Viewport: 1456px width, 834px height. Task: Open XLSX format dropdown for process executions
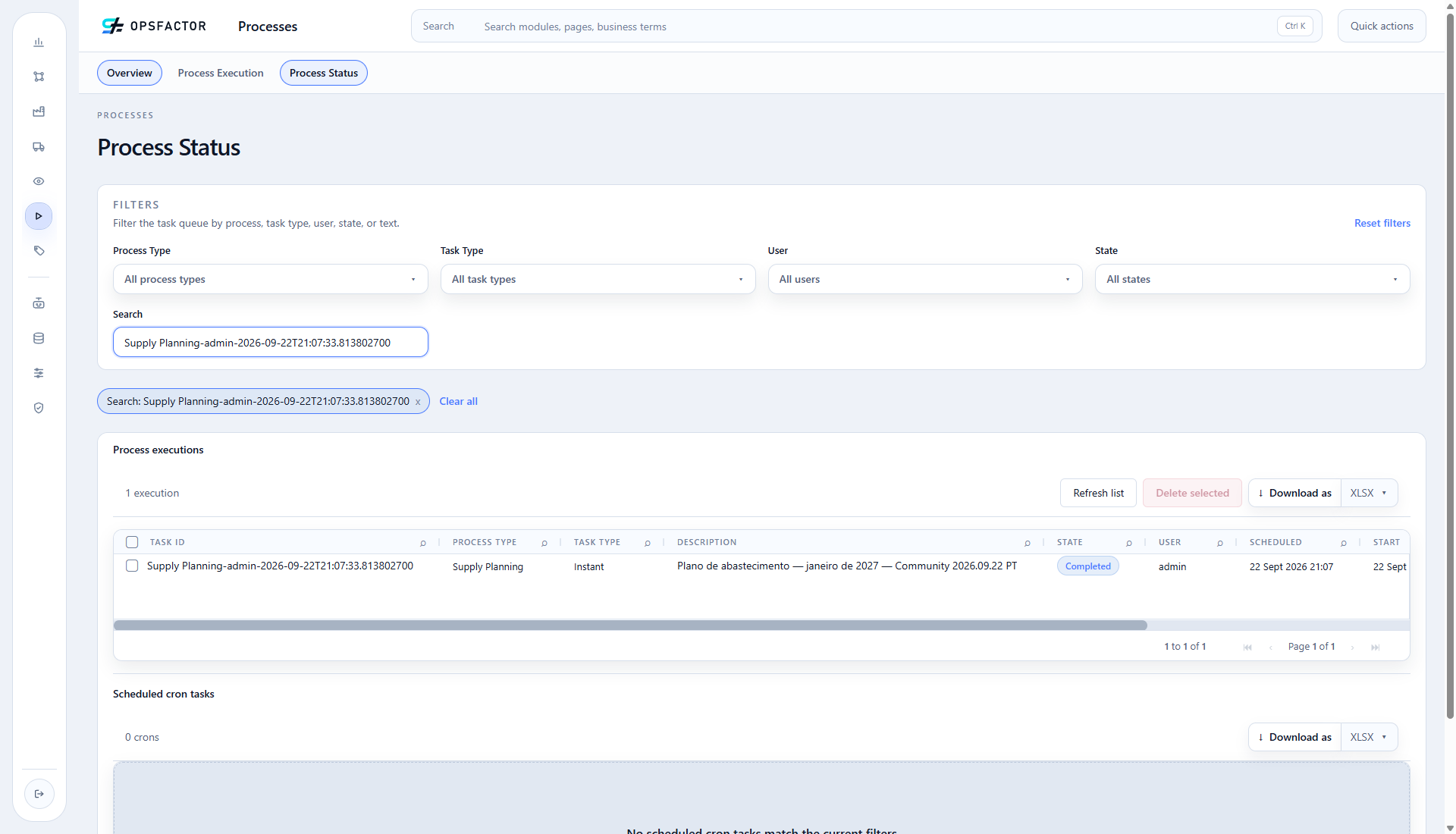pyautogui.click(x=1369, y=493)
